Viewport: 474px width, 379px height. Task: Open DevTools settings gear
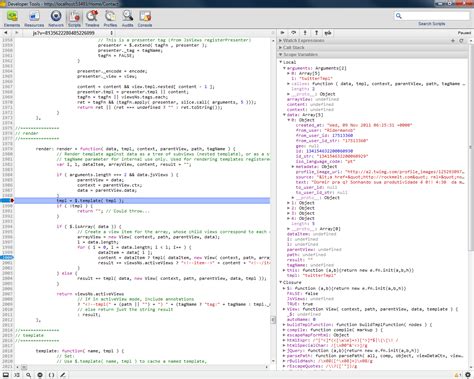tap(468, 375)
